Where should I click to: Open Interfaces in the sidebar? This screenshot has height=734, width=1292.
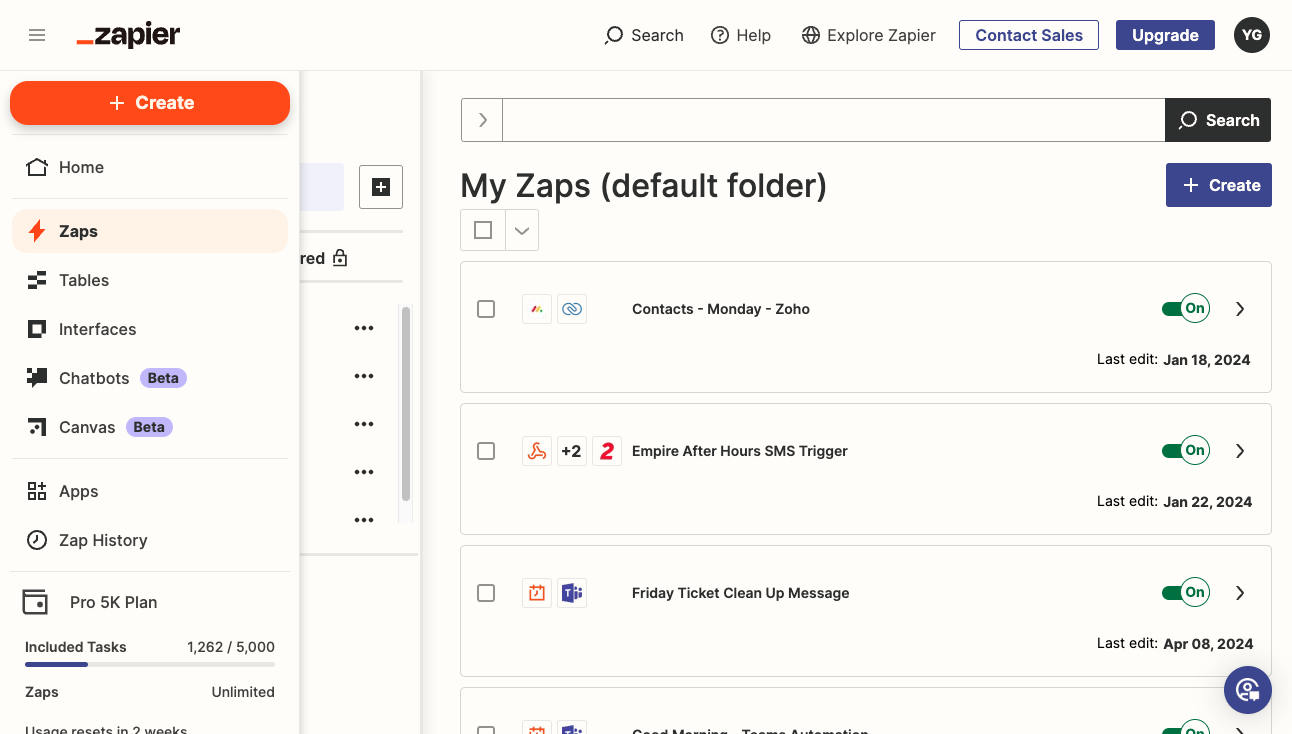point(150,329)
